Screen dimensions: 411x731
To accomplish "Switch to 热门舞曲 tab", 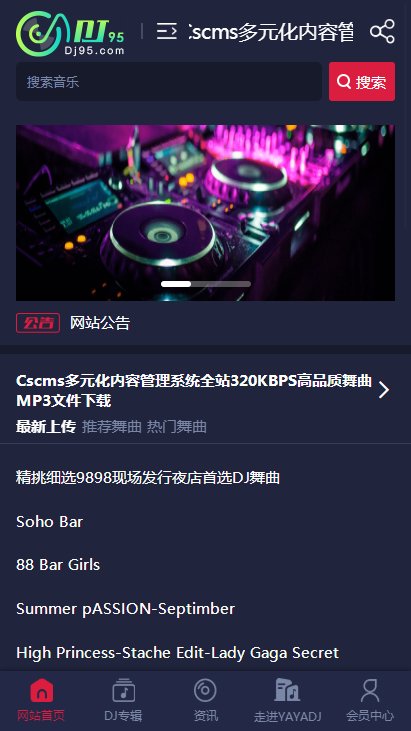I will 177,427.
